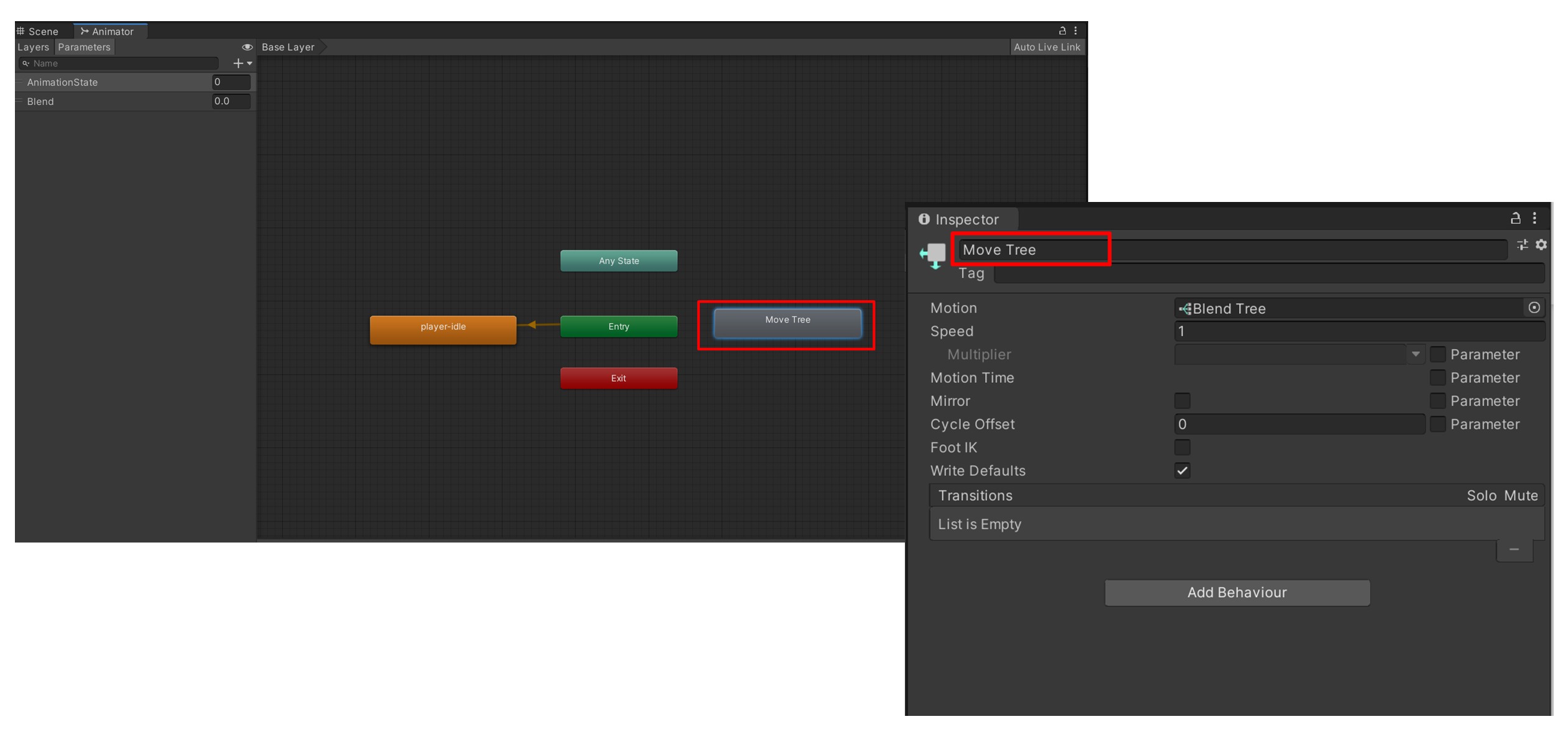Click the animator state icon beside Move Tree
The height and width of the screenshot is (742, 1568).
click(933, 255)
